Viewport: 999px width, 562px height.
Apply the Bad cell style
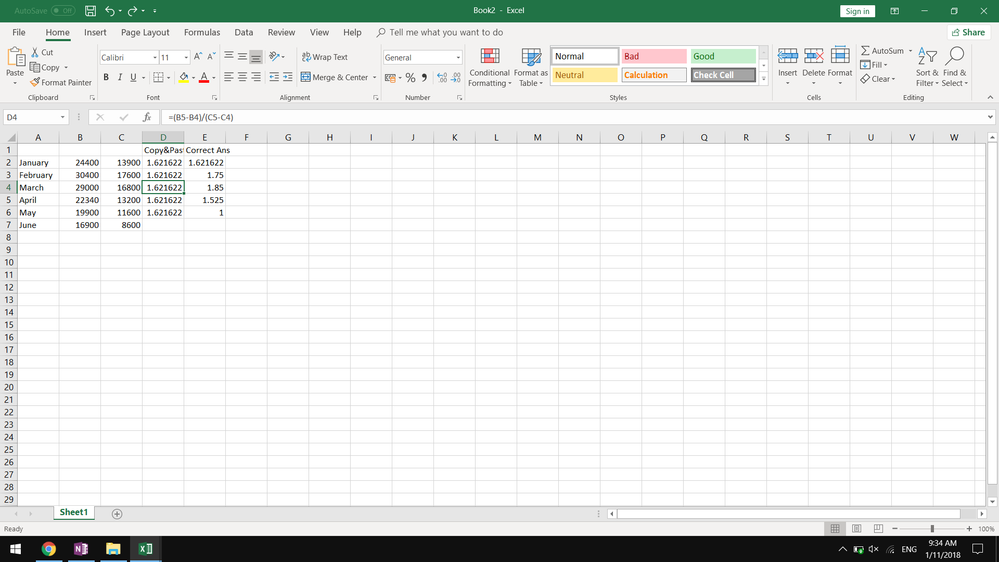(654, 56)
